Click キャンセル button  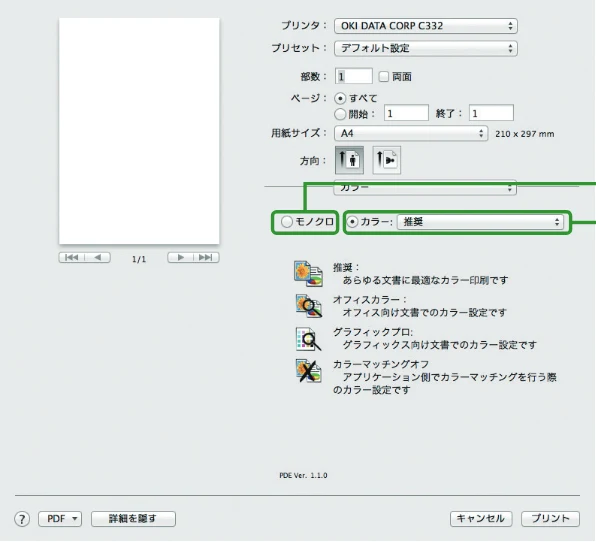[x=481, y=518]
